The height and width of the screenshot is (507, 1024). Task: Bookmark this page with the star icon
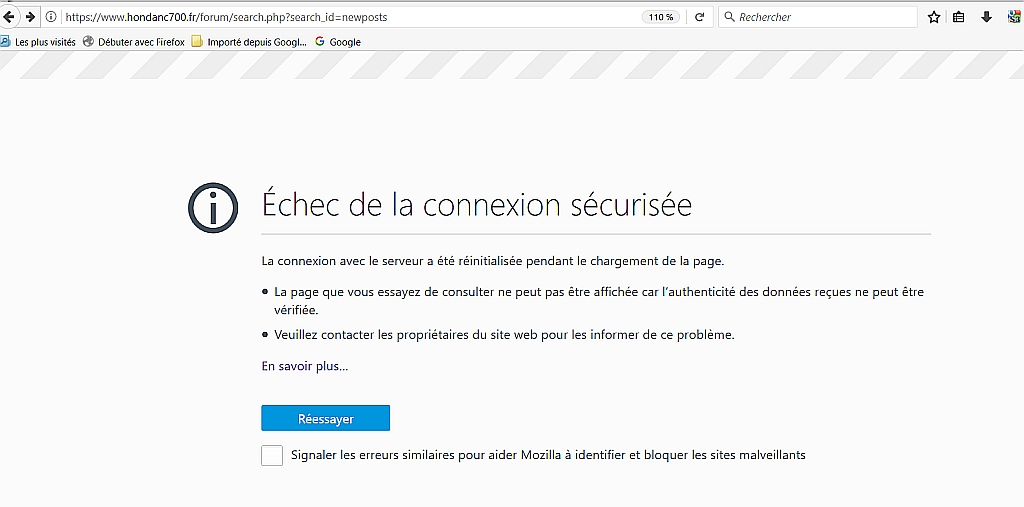pos(934,17)
